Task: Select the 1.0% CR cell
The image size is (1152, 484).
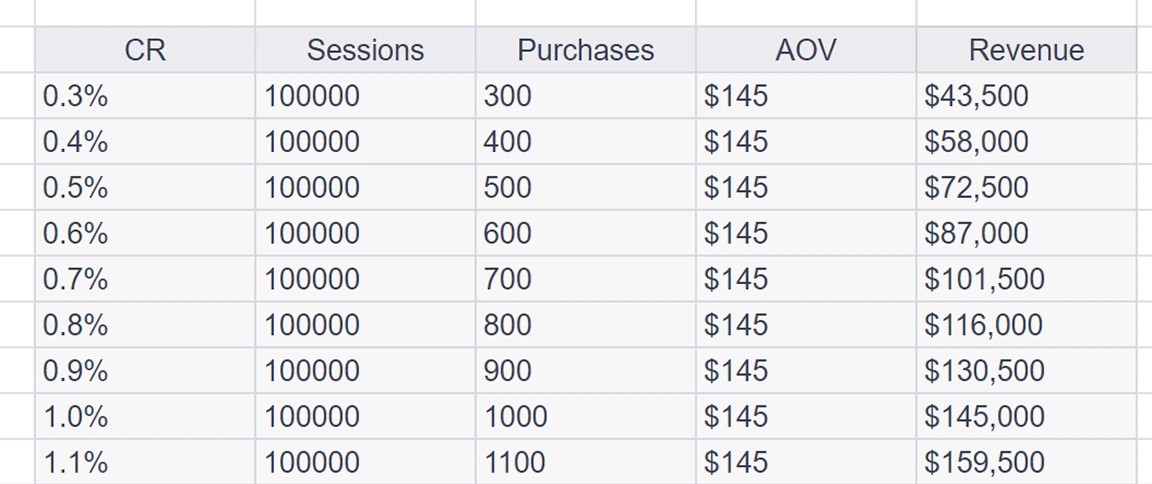Action: [145, 416]
